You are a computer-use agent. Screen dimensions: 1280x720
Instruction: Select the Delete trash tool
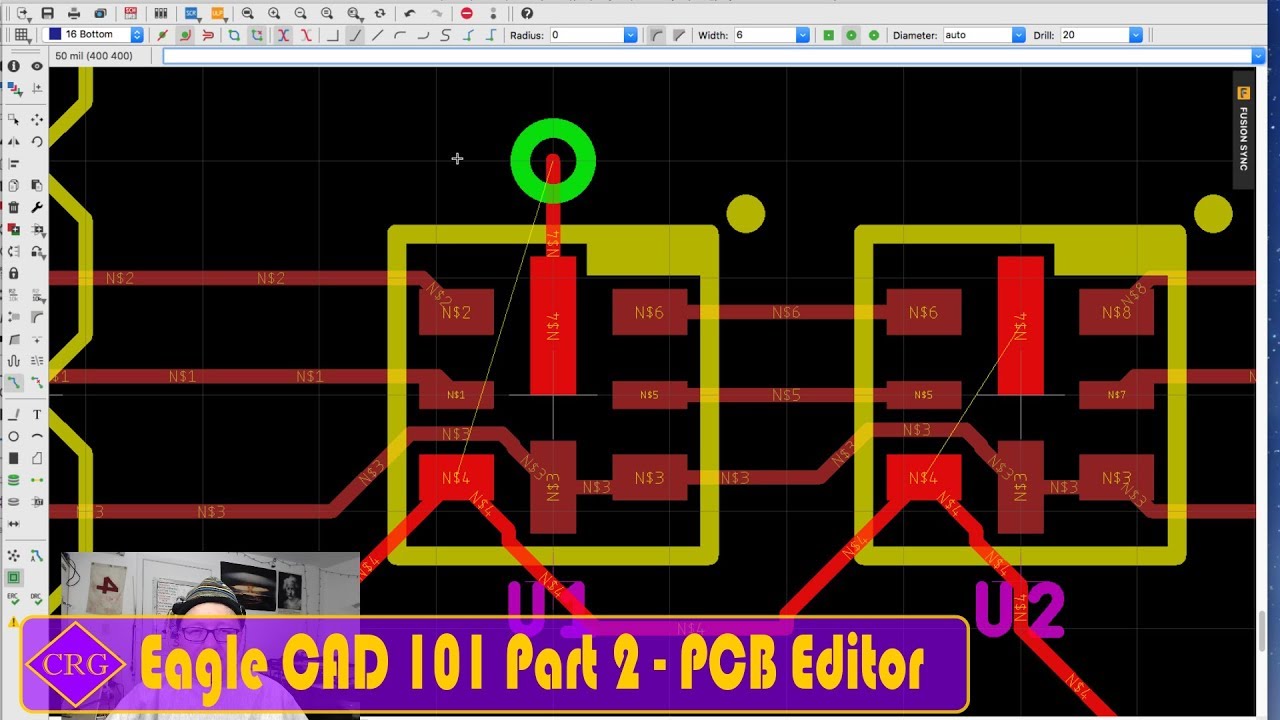(13, 207)
